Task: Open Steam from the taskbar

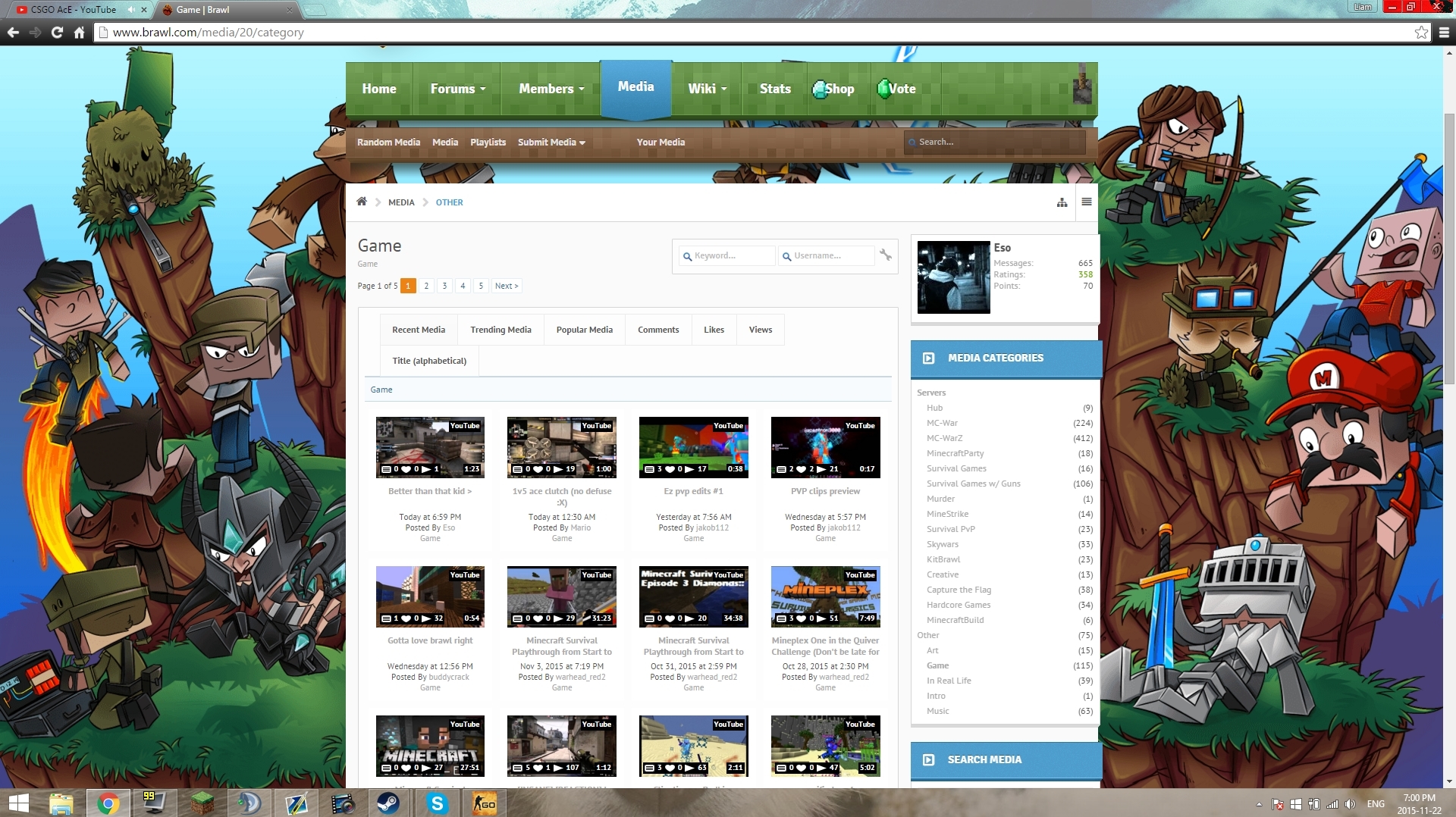Action: pyautogui.click(x=389, y=803)
